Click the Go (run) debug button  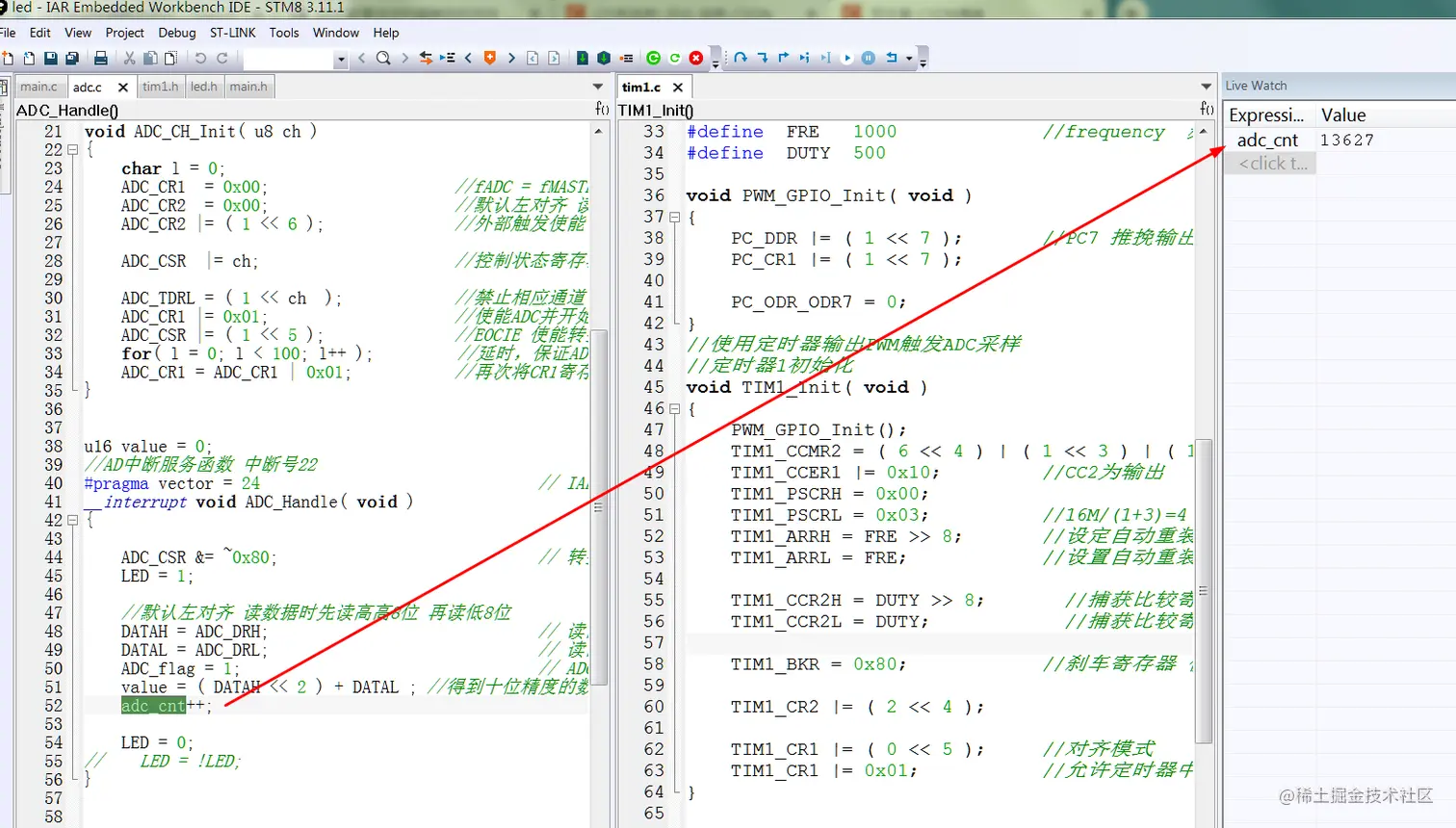coord(847,58)
